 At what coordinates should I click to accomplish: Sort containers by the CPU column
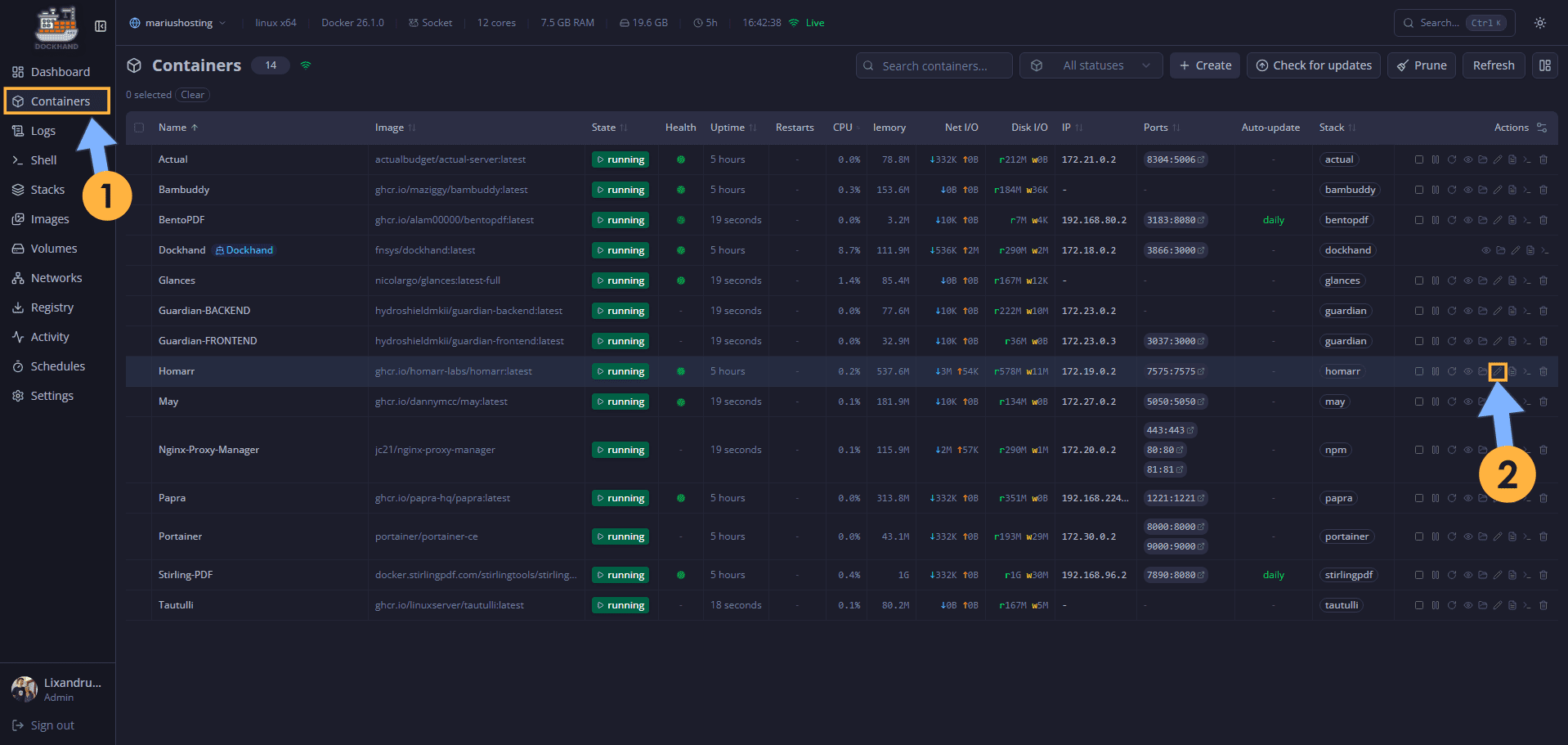(x=843, y=128)
